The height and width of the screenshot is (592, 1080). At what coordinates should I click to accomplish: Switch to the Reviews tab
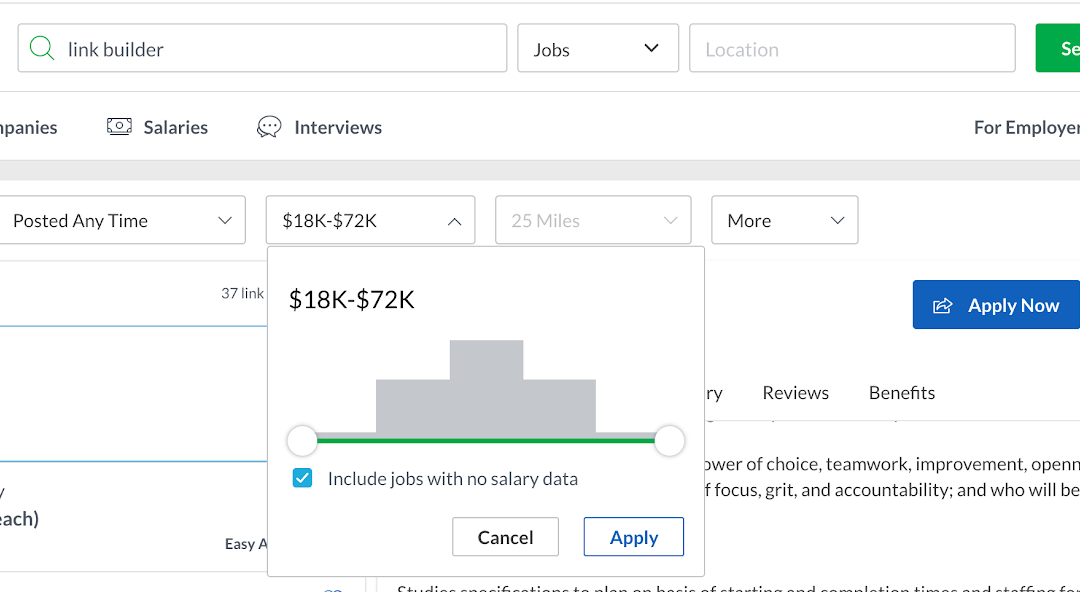pos(795,393)
